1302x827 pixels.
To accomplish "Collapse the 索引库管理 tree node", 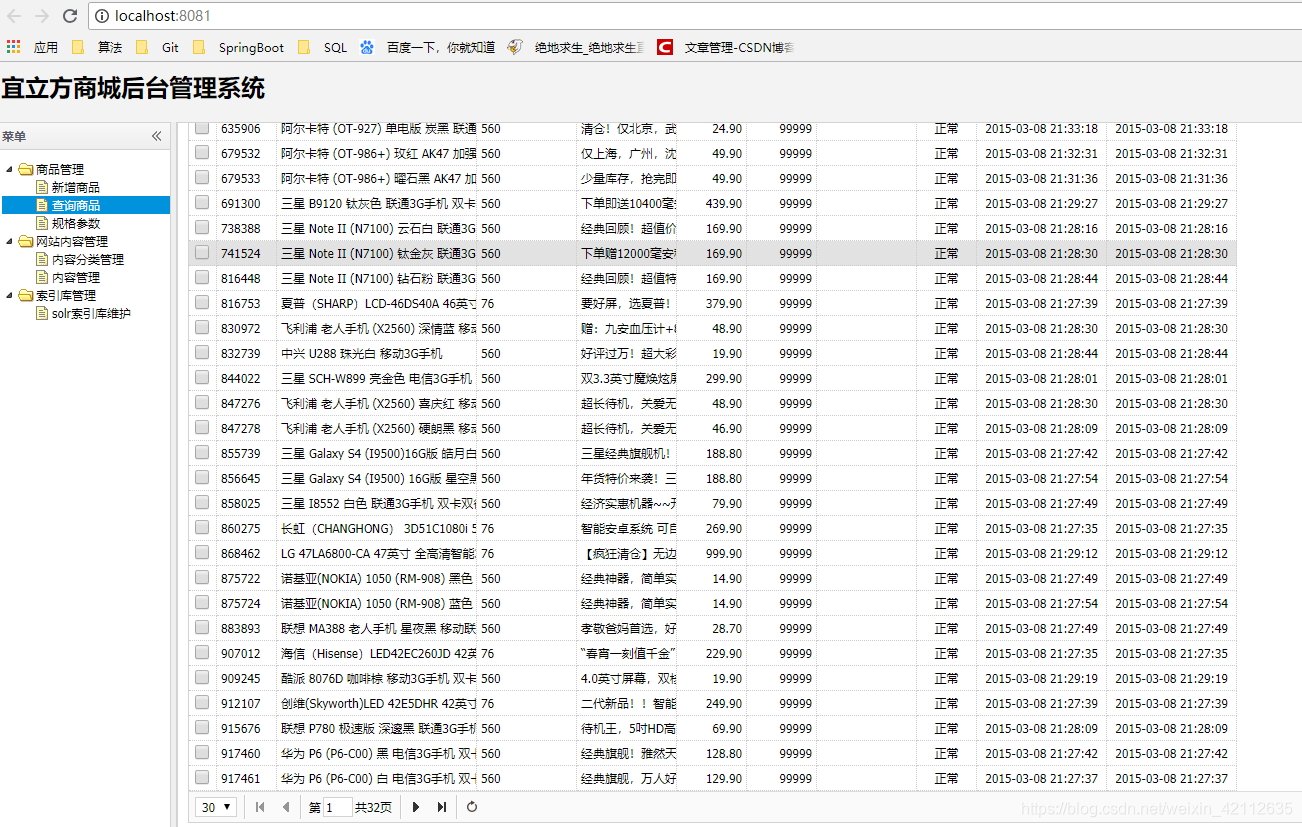I will [x=10, y=295].
